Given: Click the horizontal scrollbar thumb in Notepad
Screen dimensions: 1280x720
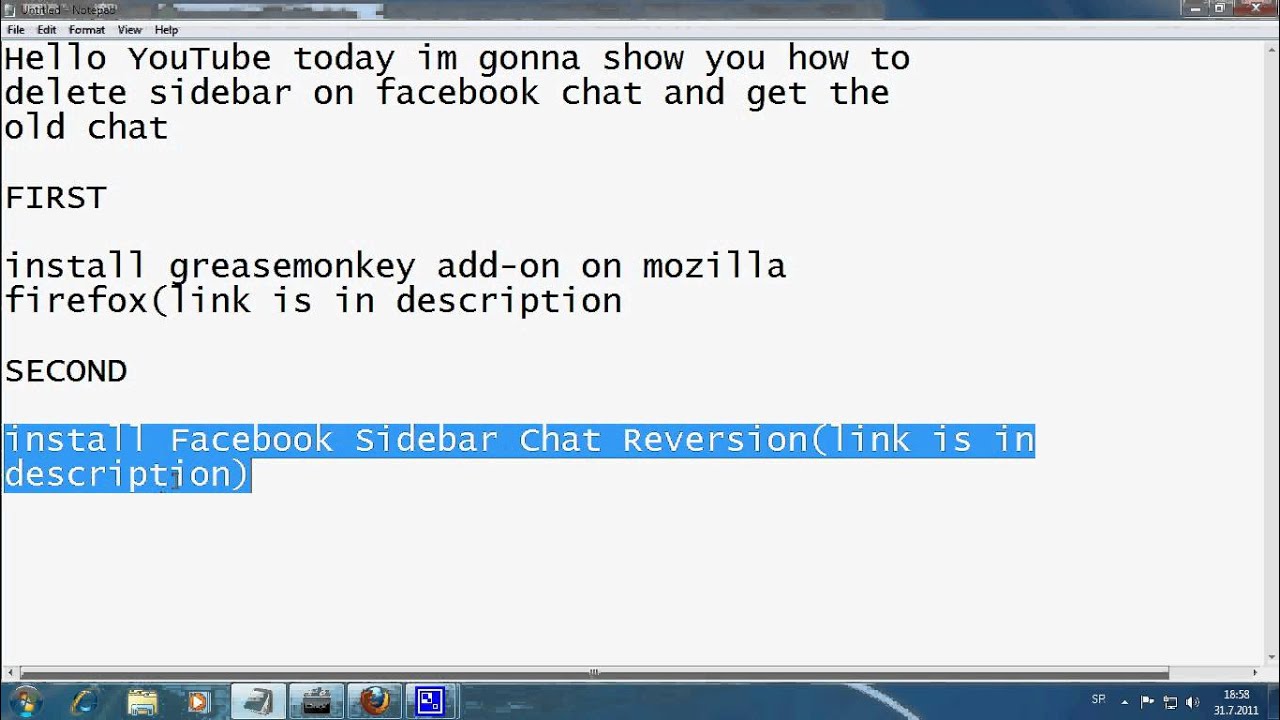Looking at the screenshot, I should click(594, 673).
